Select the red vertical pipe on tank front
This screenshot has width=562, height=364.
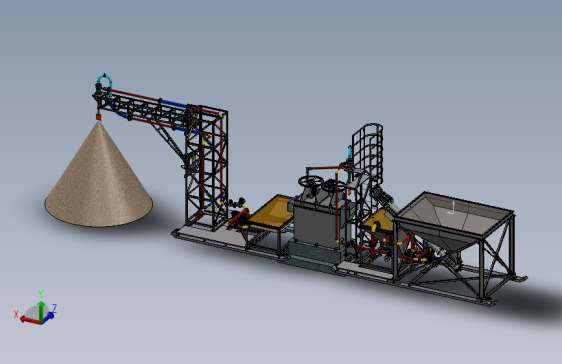click(x=337, y=208)
